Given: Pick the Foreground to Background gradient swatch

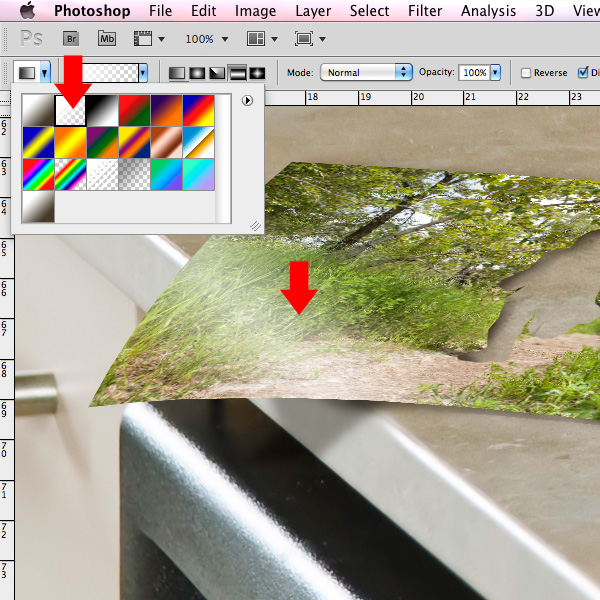Looking at the screenshot, I should [38, 110].
